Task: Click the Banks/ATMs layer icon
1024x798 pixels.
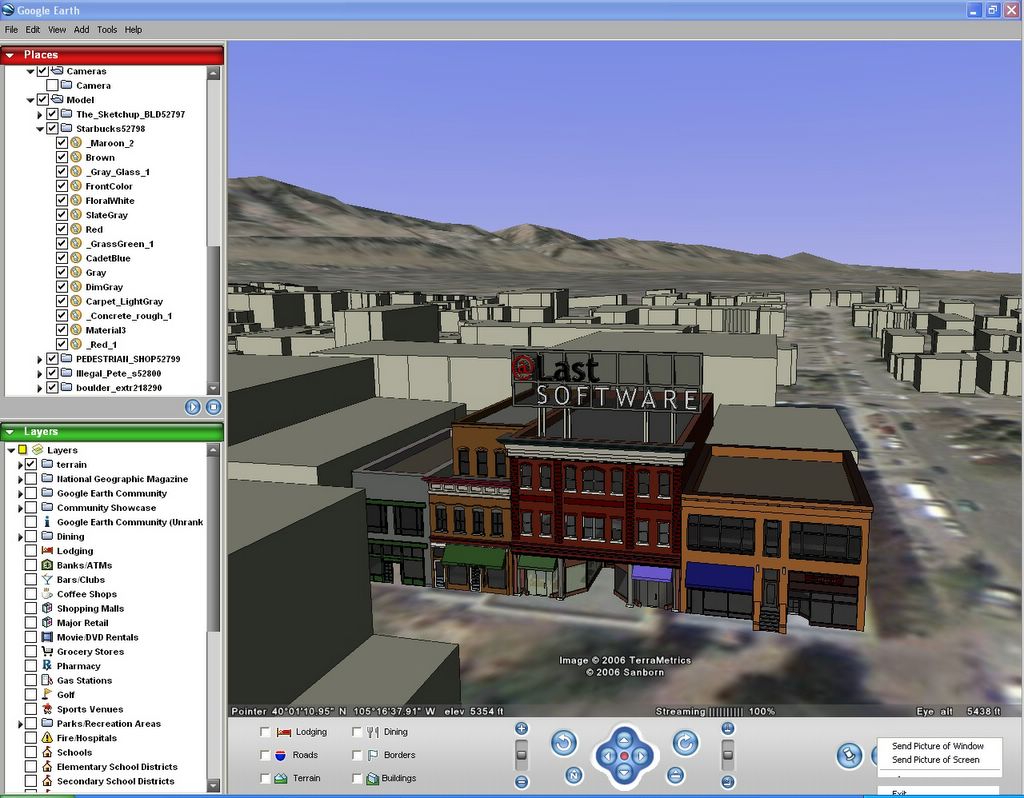Action: point(47,565)
